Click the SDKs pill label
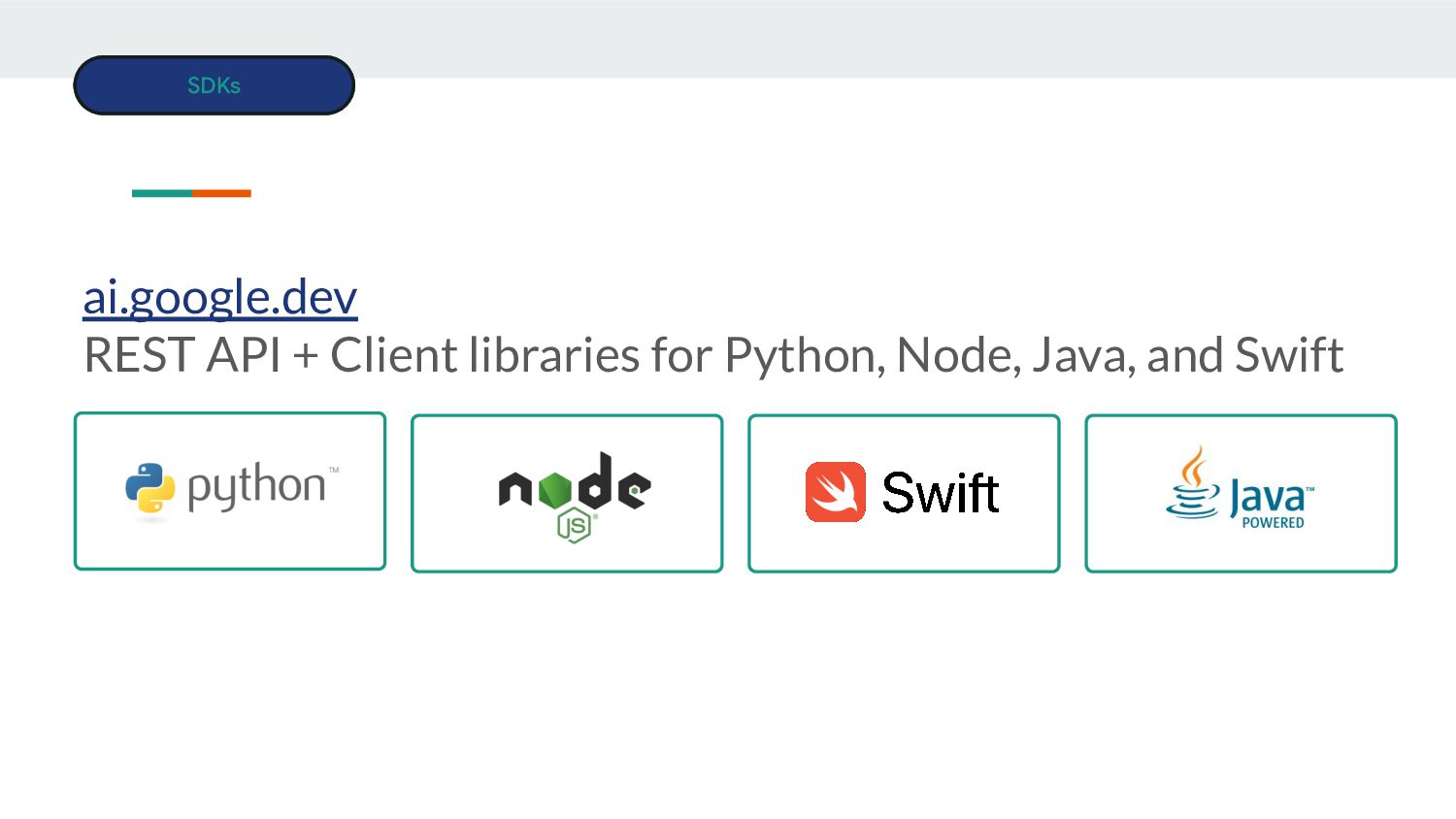1456x819 pixels. tap(214, 85)
